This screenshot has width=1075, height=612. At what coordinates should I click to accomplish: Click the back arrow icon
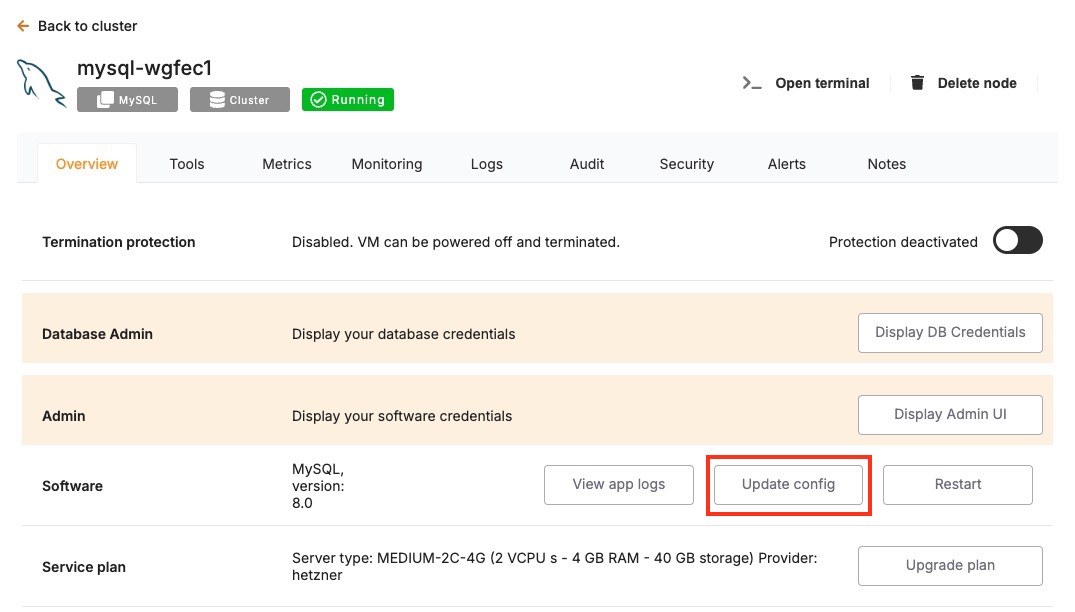(x=23, y=26)
